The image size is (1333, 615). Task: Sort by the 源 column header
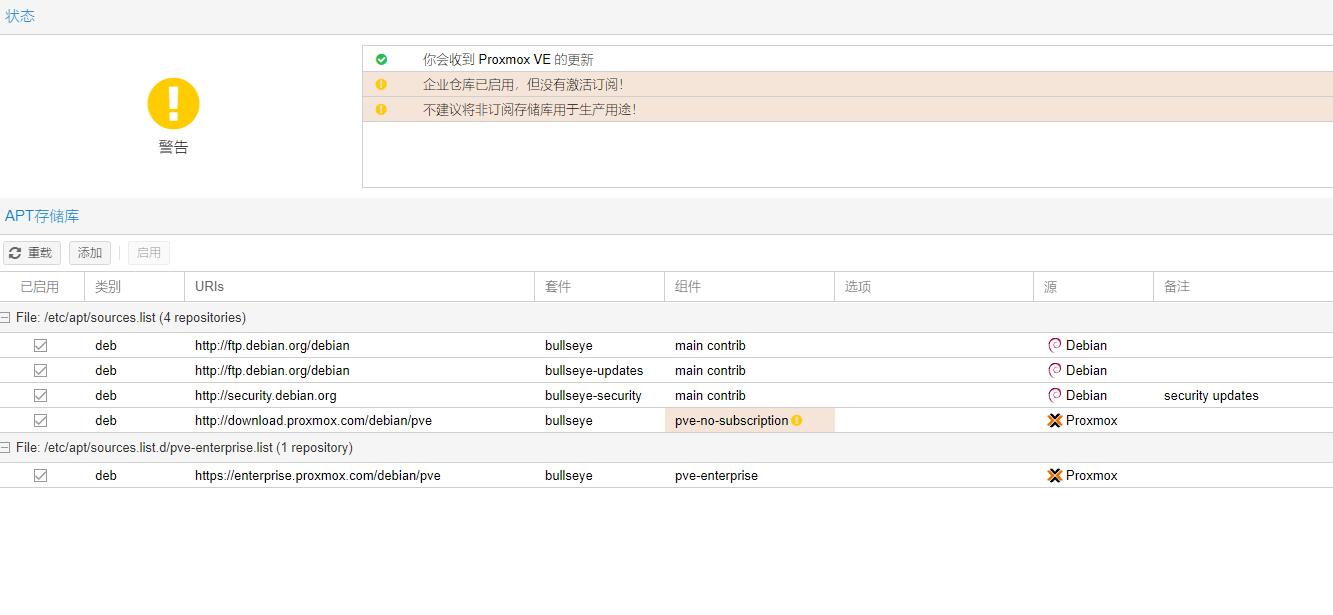(x=1093, y=287)
